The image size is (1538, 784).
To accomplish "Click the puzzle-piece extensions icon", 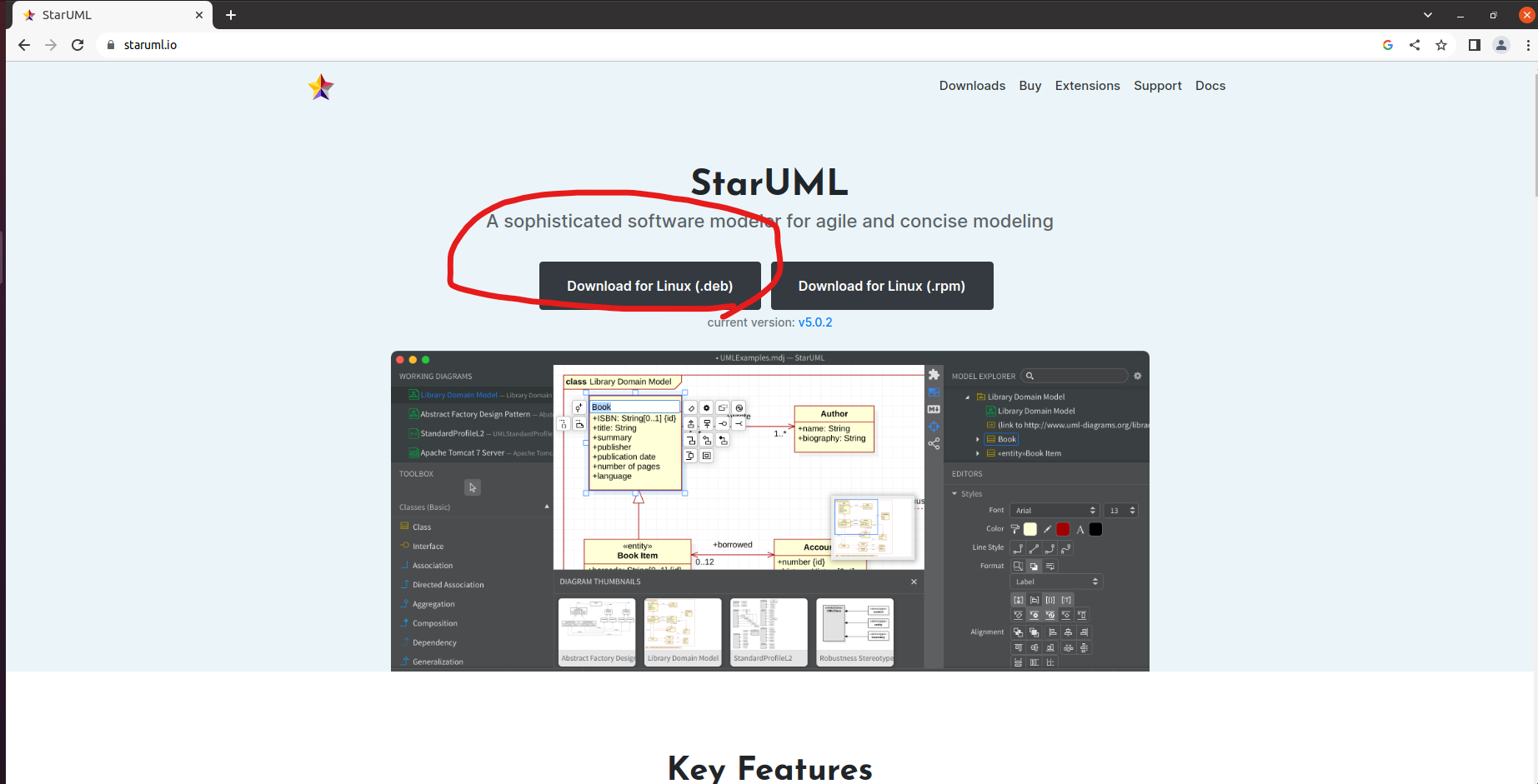I will click(x=934, y=375).
